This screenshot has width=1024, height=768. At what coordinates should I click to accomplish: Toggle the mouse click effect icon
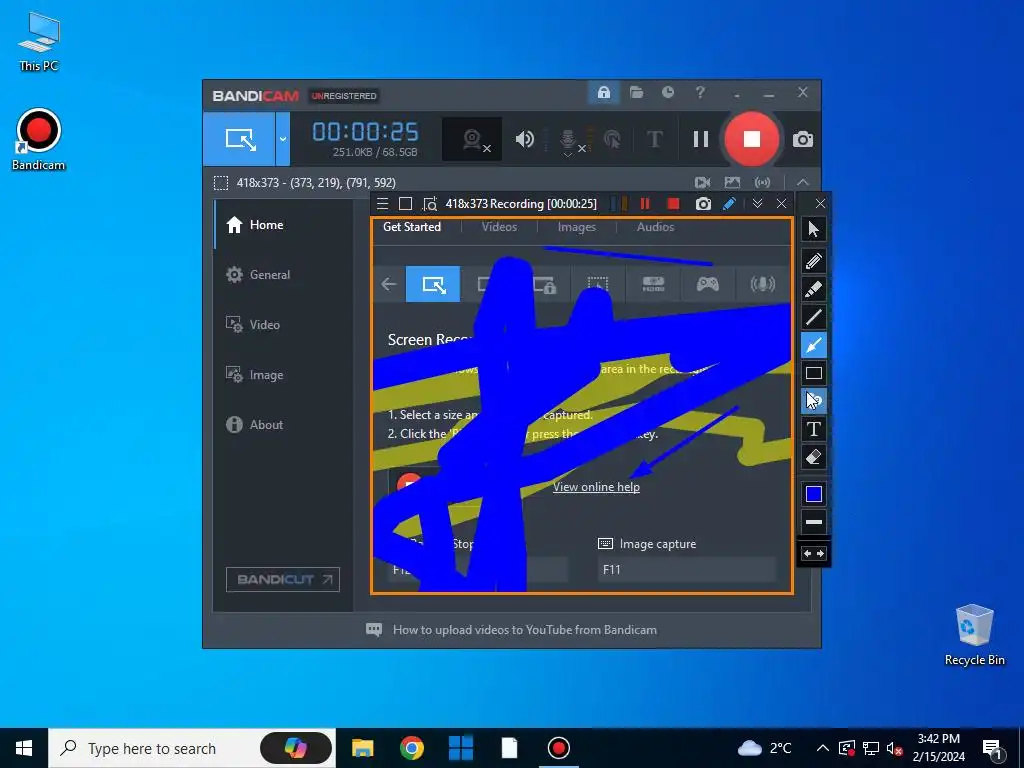pyautogui.click(x=612, y=139)
